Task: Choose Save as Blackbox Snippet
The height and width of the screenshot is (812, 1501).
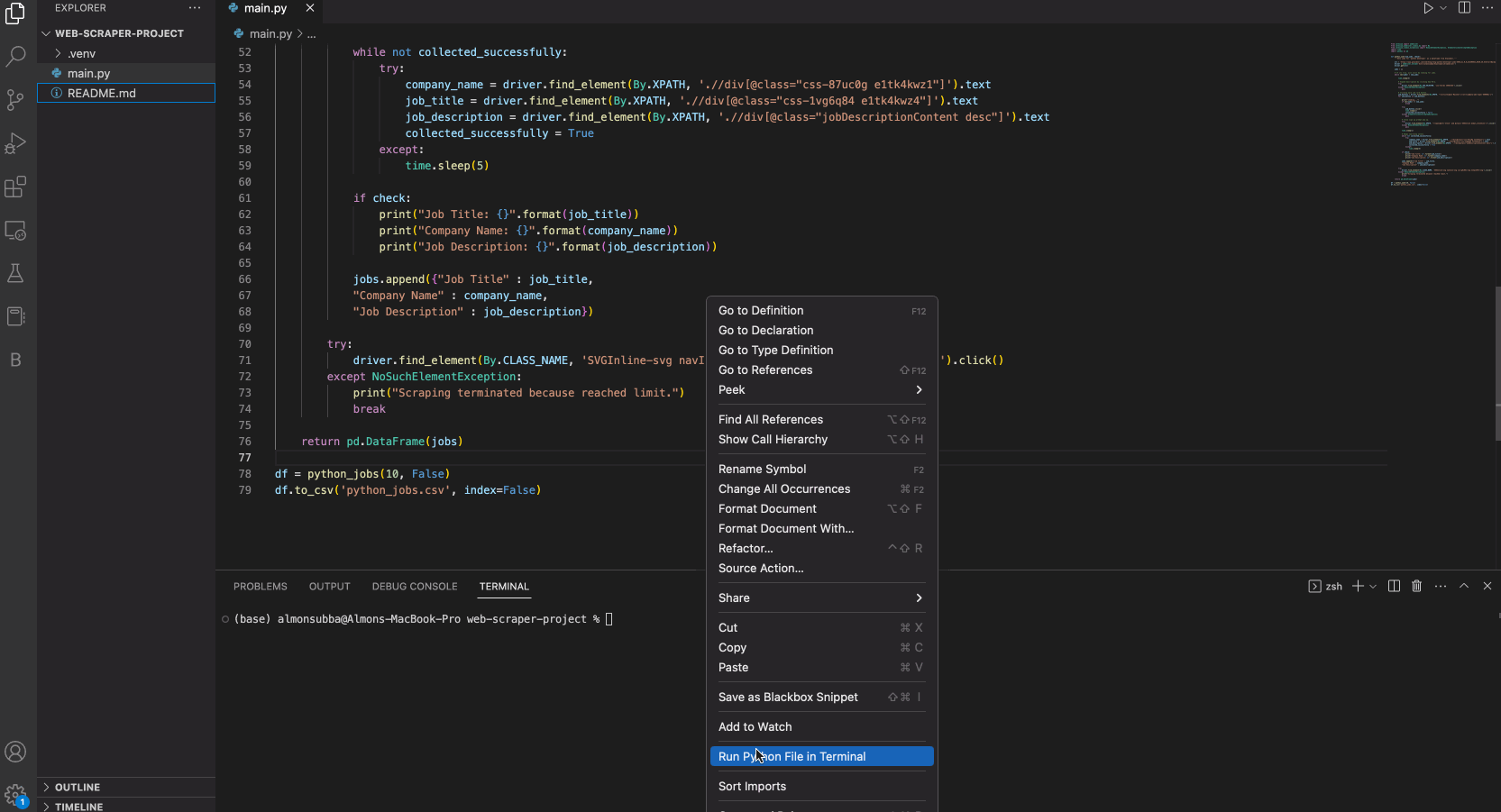Action: 821,698
